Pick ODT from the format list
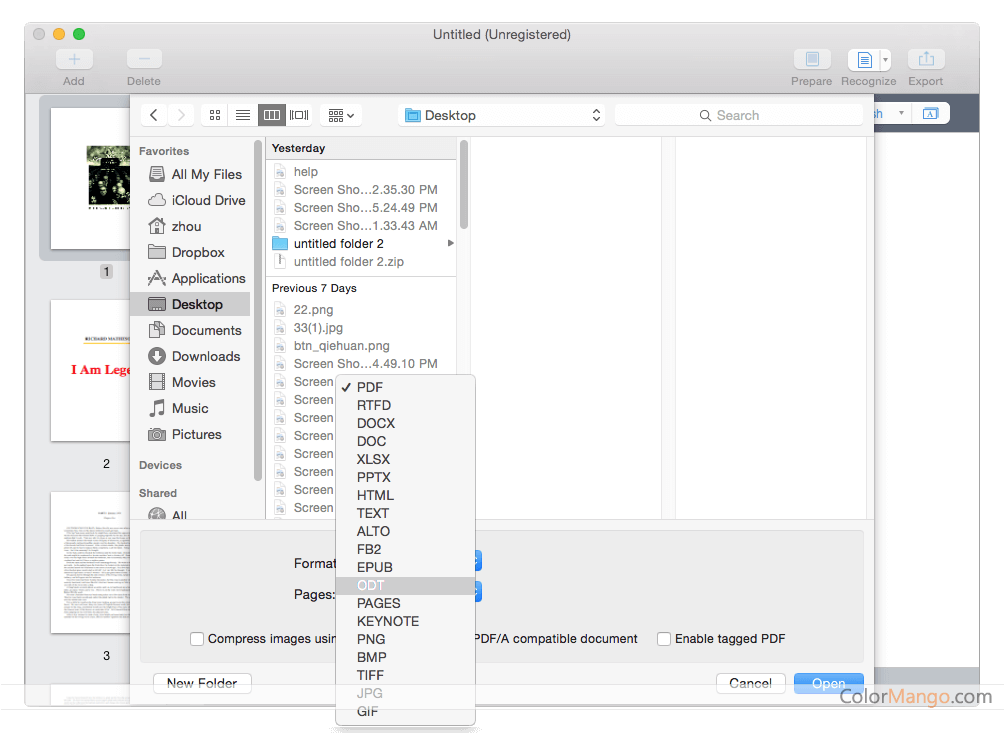The height and width of the screenshot is (733, 1004). point(371,585)
